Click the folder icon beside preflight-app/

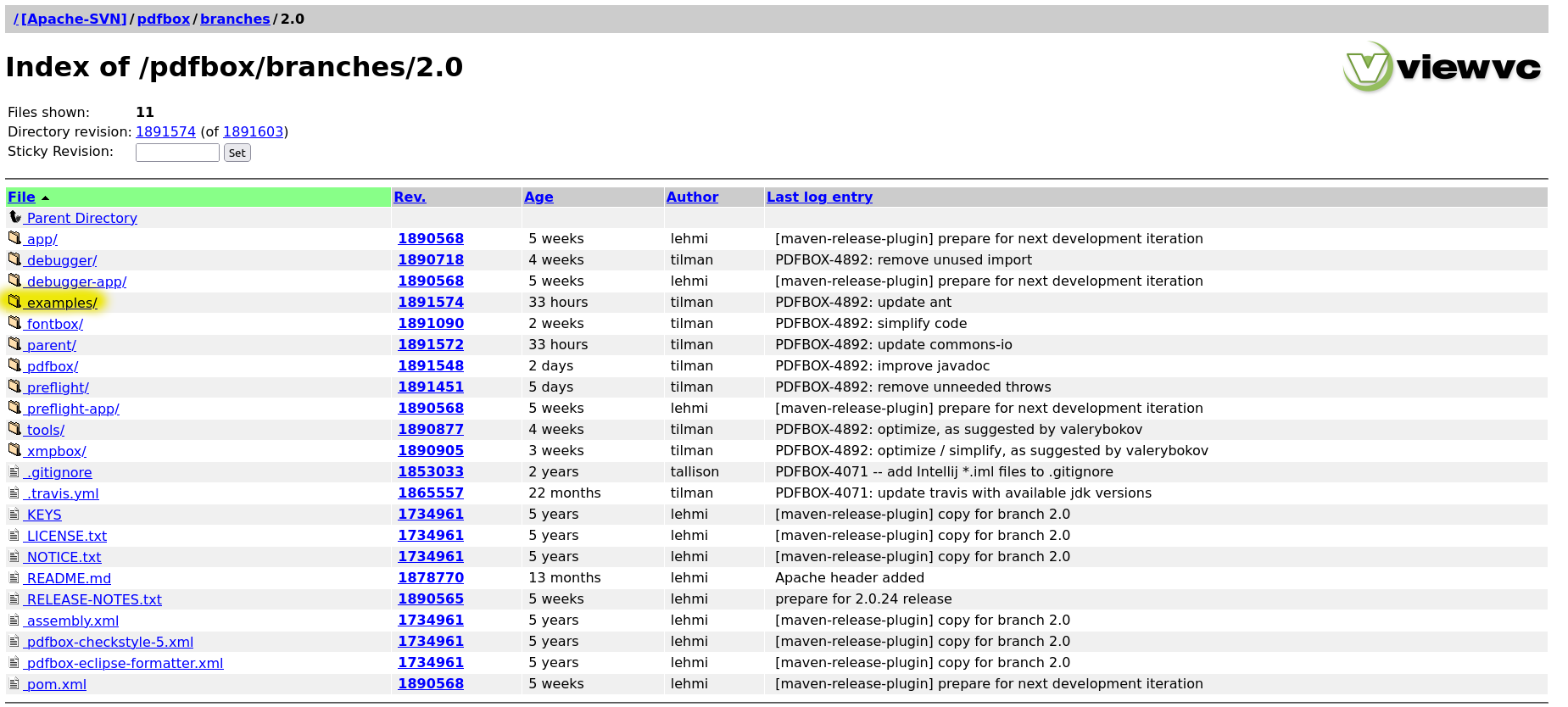14,408
